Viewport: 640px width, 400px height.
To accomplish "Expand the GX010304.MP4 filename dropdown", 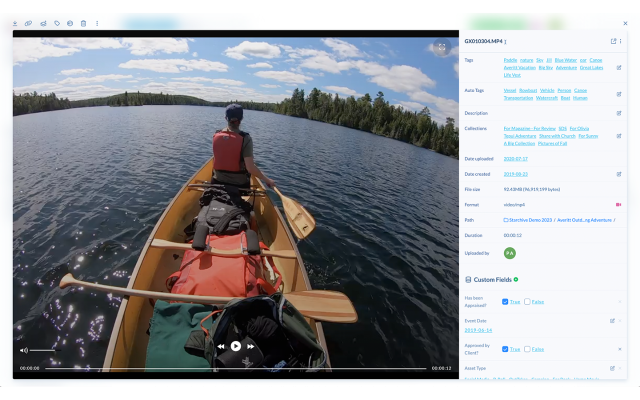I will pyautogui.click(x=506, y=42).
